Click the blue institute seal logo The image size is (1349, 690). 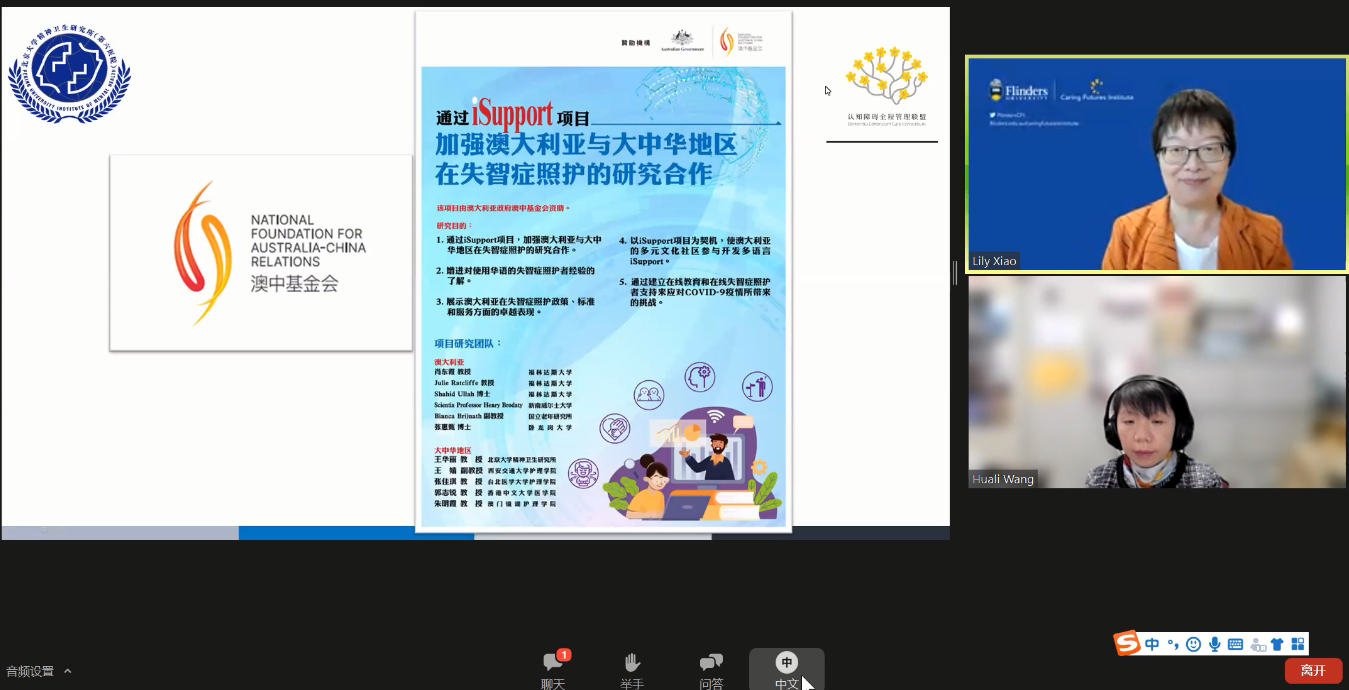pos(69,73)
